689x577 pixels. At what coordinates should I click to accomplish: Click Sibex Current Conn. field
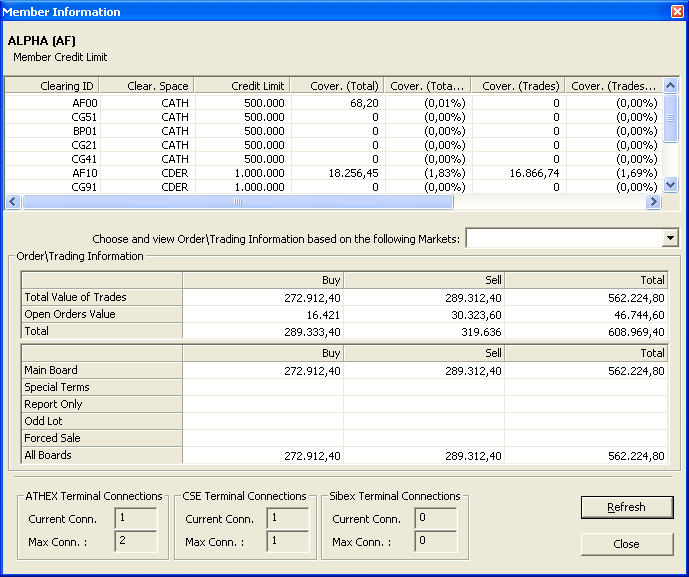coord(436,519)
